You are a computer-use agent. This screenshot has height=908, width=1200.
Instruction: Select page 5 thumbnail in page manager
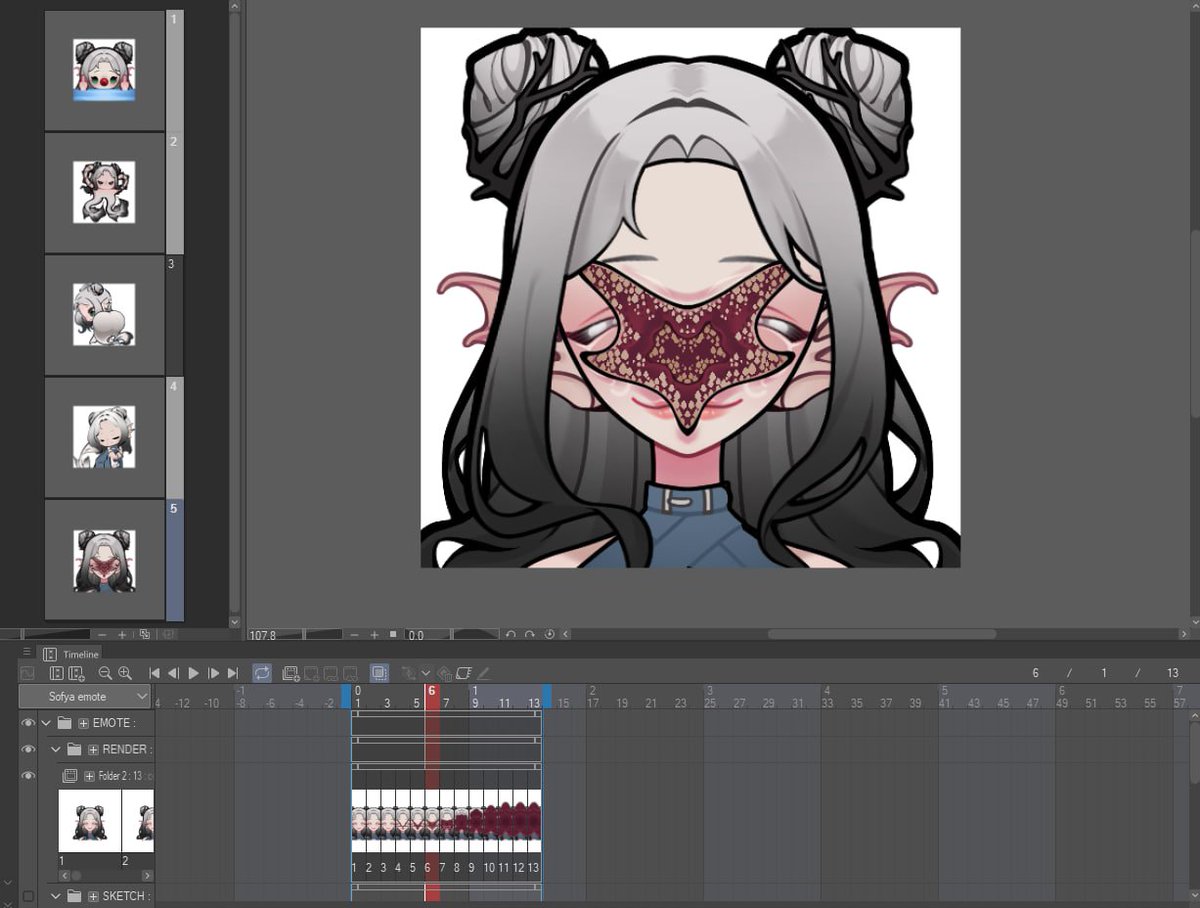pyautogui.click(x=104, y=559)
